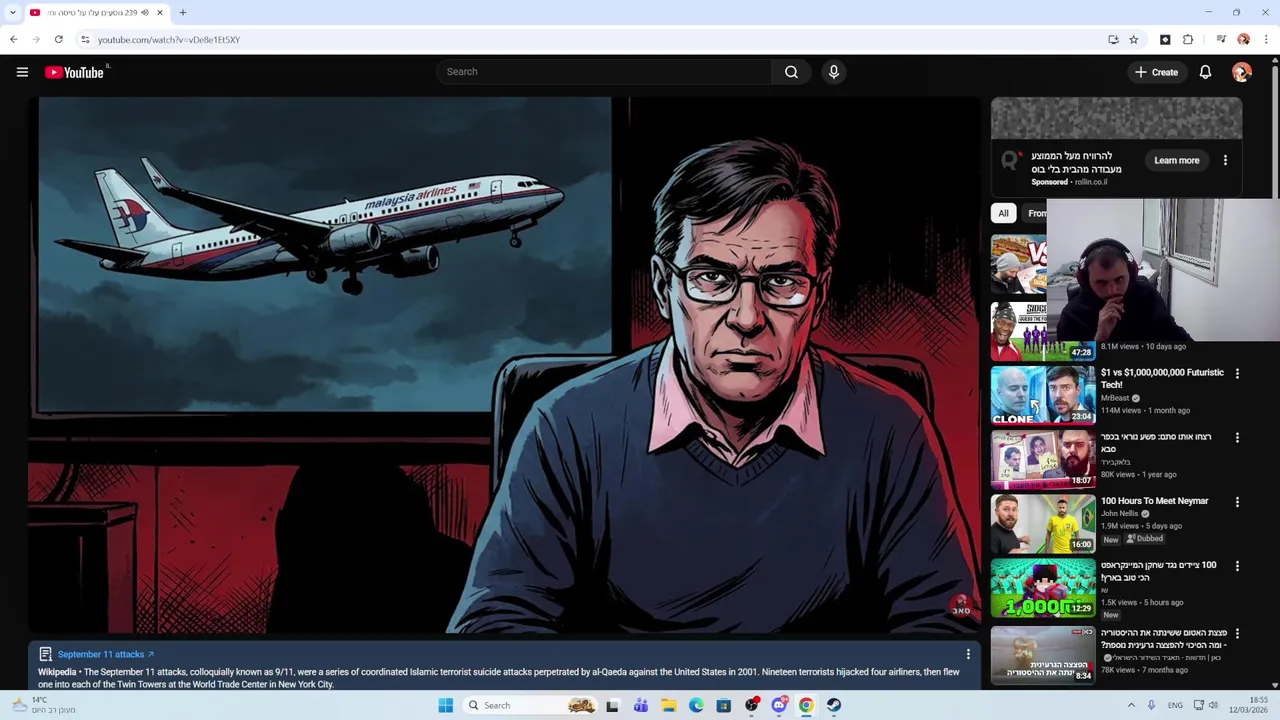1280x720 pixels.
Task: Open Create menu button
Action: click(x=1156, y=72)
